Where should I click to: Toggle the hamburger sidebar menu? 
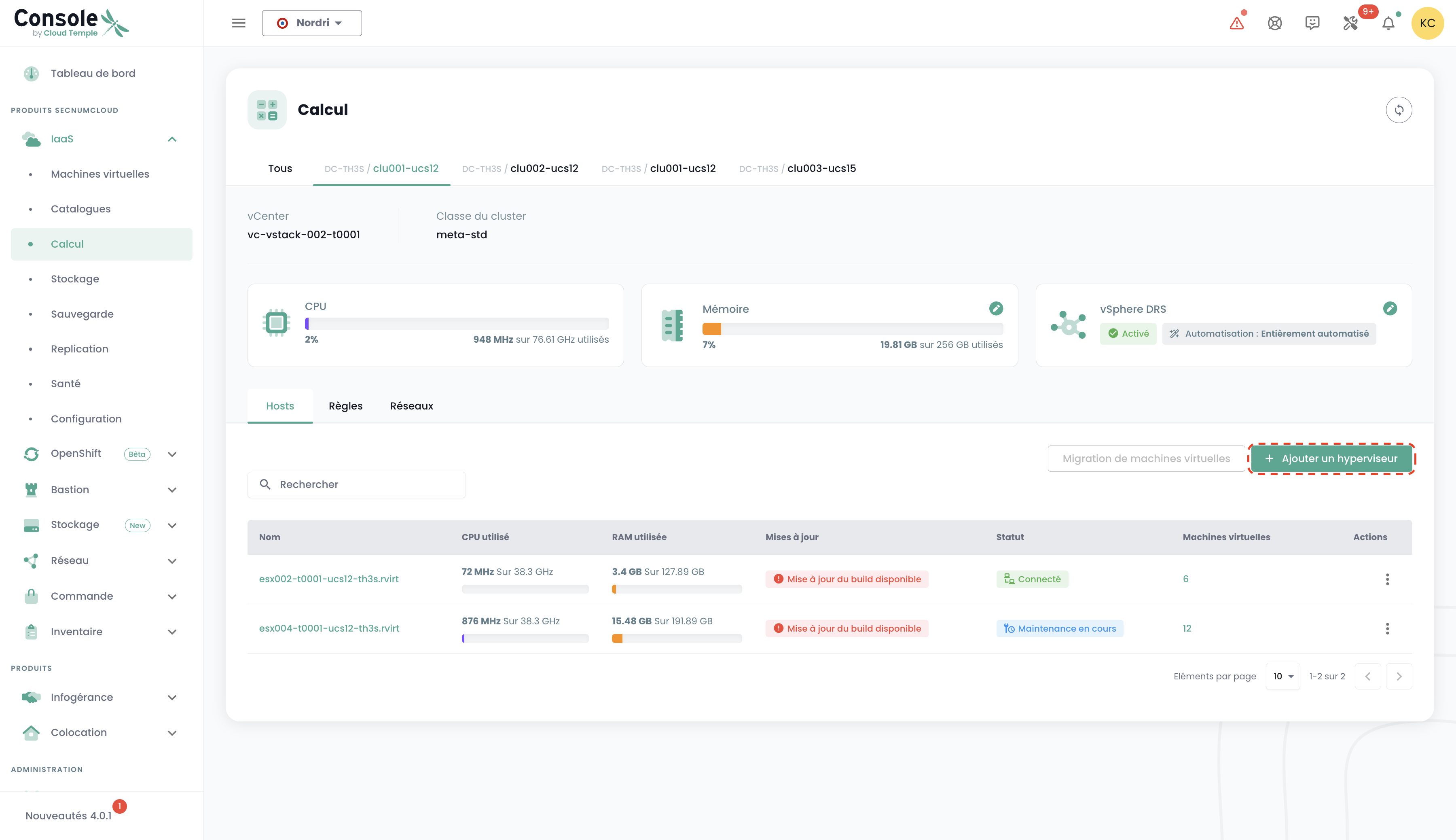tap(238, 23)
